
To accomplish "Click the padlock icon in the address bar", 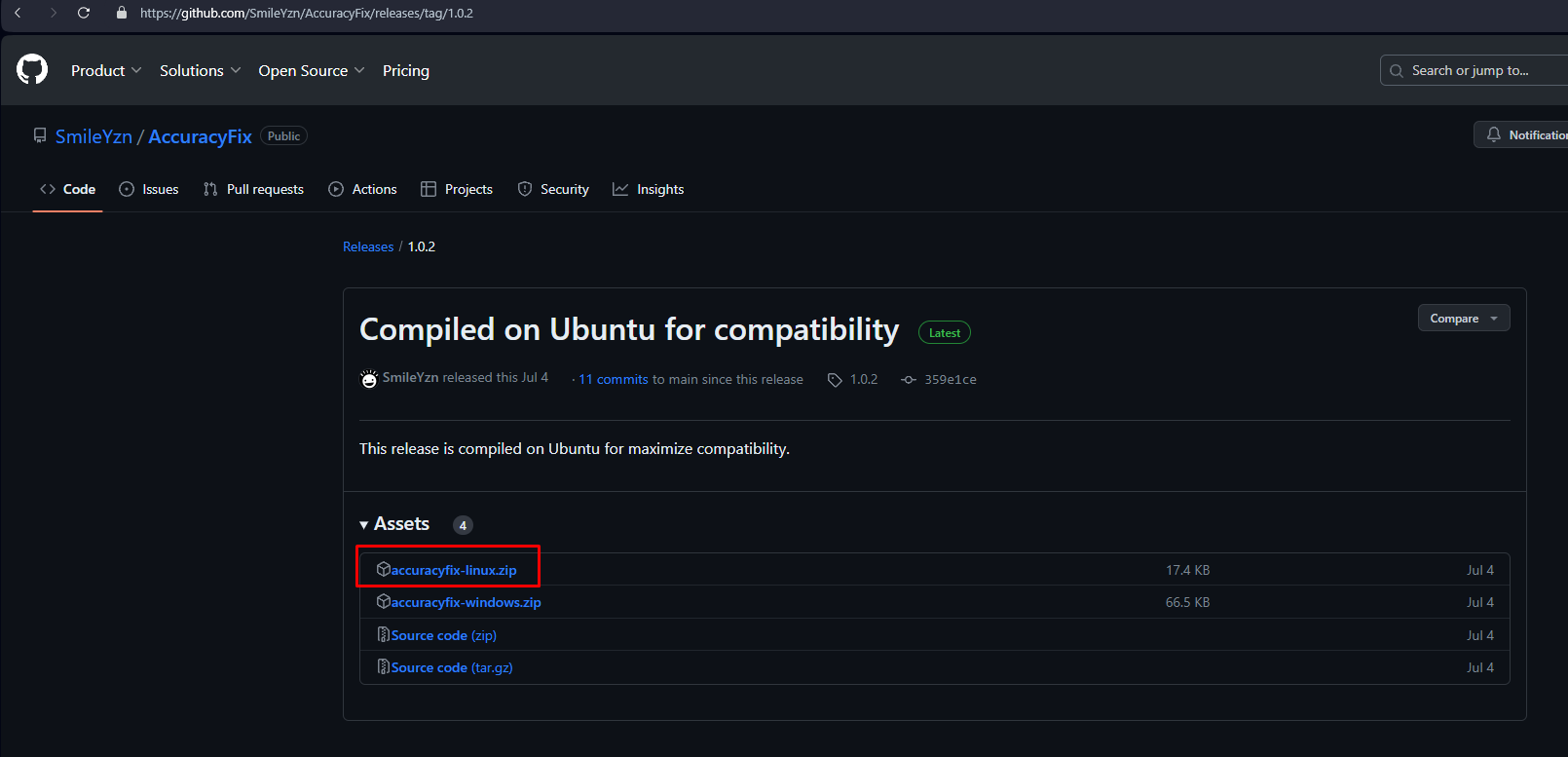I will point(121,13).
